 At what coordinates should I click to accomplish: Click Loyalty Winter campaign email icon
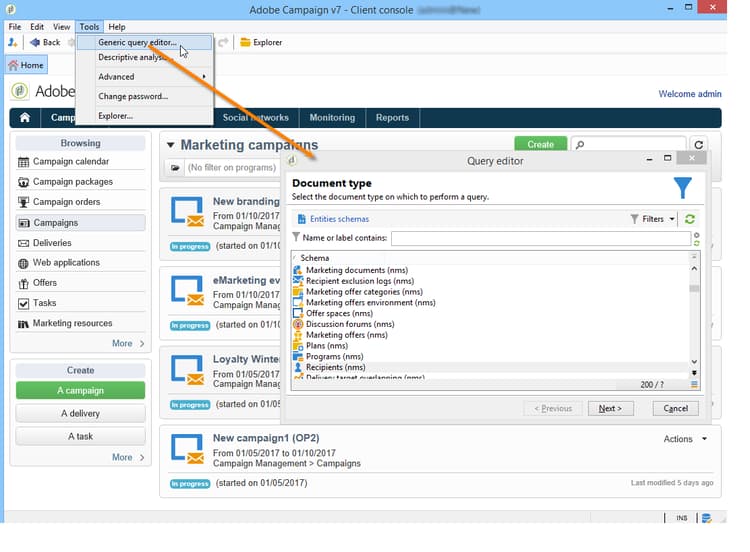pyautogui.click(x=187, y=370)
